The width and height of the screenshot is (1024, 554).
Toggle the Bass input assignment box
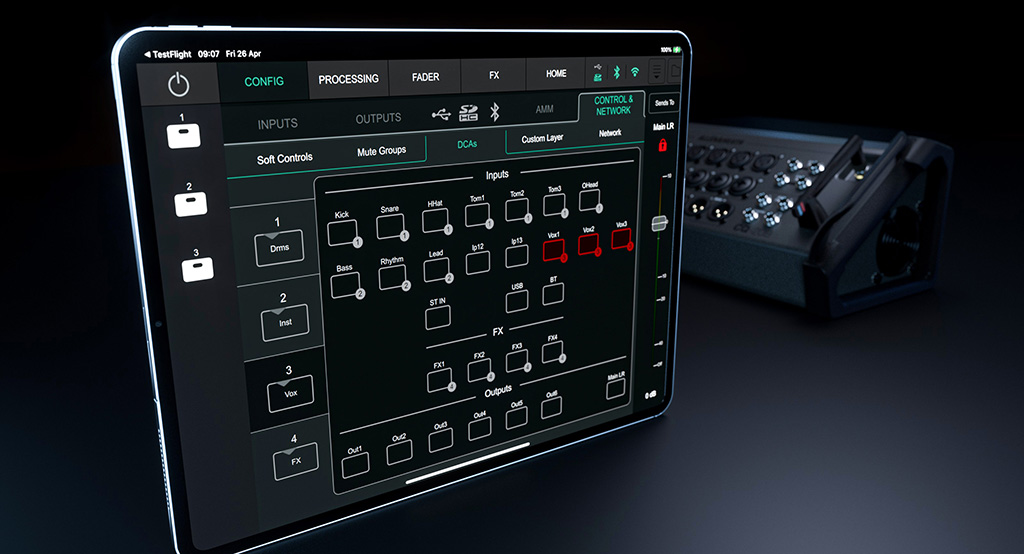click(345, 285)
